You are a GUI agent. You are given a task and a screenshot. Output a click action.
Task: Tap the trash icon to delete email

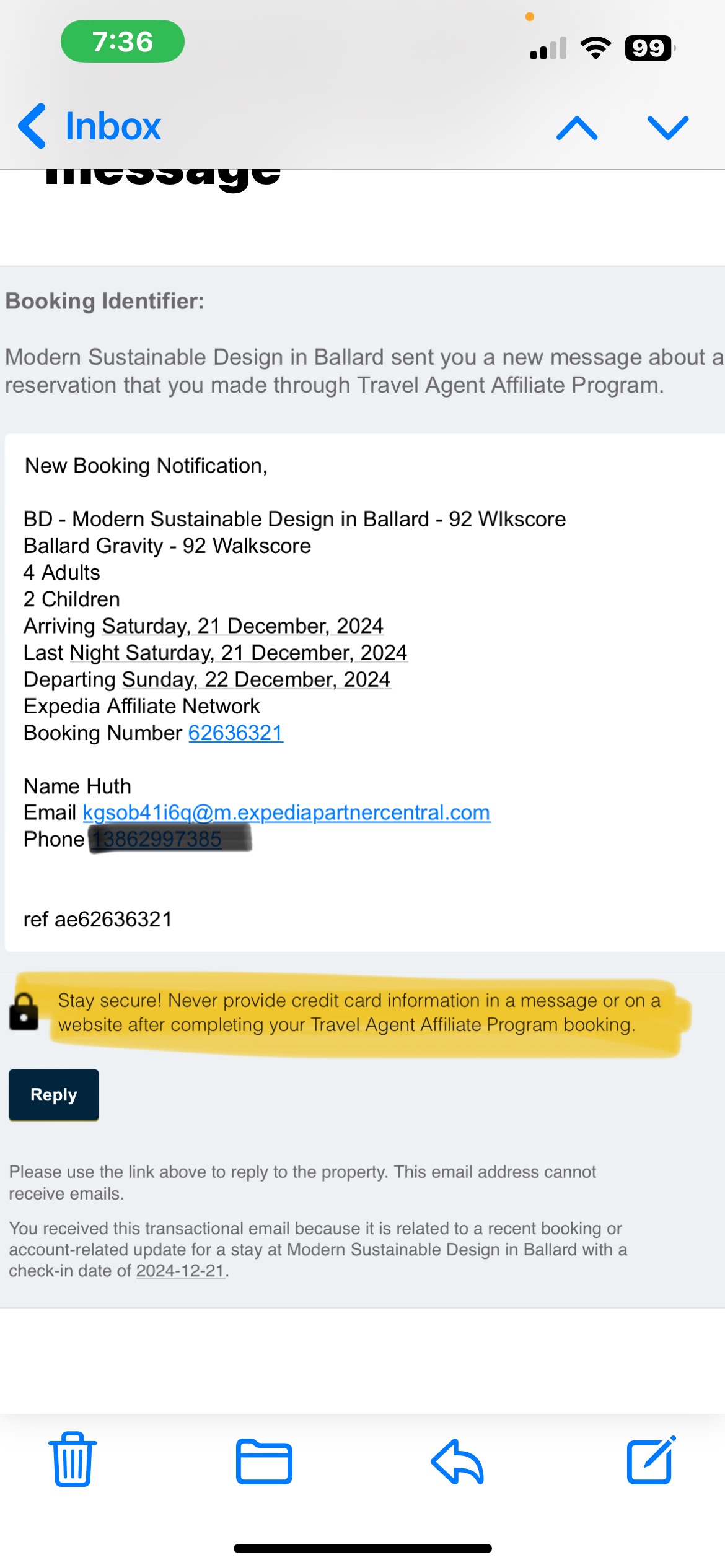click(x=72, y=1459)
